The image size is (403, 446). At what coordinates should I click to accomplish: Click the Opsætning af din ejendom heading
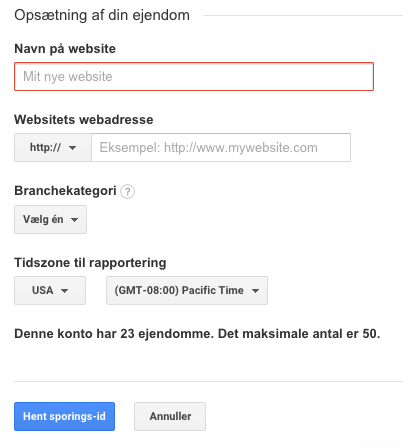point(102,15)
